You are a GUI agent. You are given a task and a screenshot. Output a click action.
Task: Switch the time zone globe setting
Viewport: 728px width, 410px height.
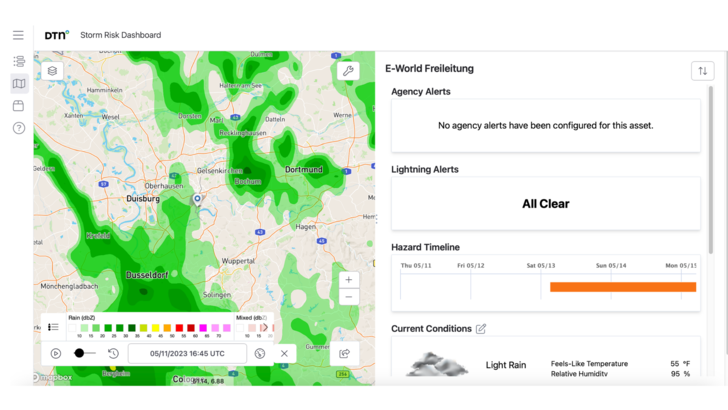(260, 353)
